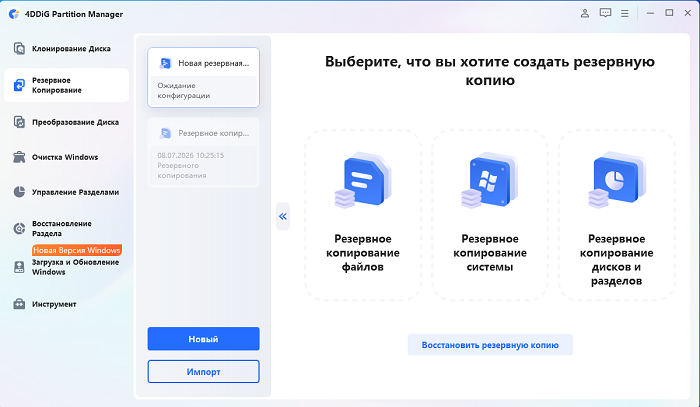Maximize the 4DDiG window
The height and width of the screenshot is (407, 700).
coord(669,13)
